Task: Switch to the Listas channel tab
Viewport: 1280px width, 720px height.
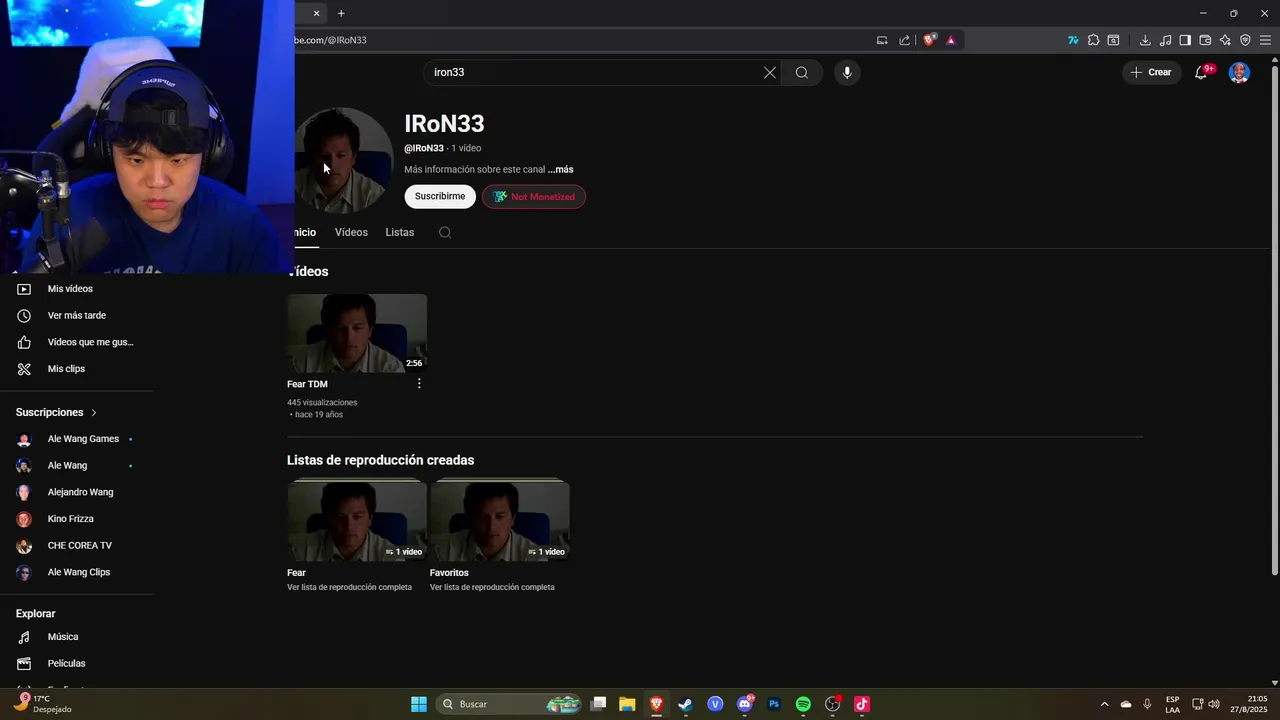Action: 400,232
